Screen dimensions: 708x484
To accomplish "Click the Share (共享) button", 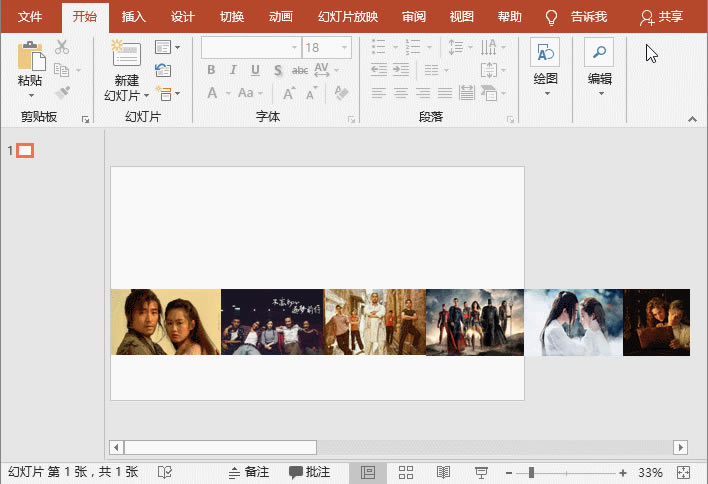I will pyautogui.click(x=661, y=17).
